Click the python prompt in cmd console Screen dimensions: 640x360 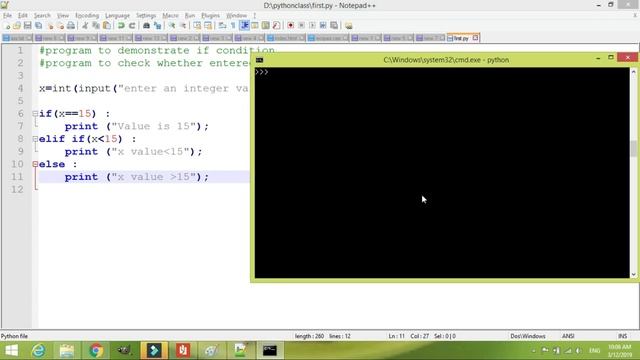click(262, 72)
